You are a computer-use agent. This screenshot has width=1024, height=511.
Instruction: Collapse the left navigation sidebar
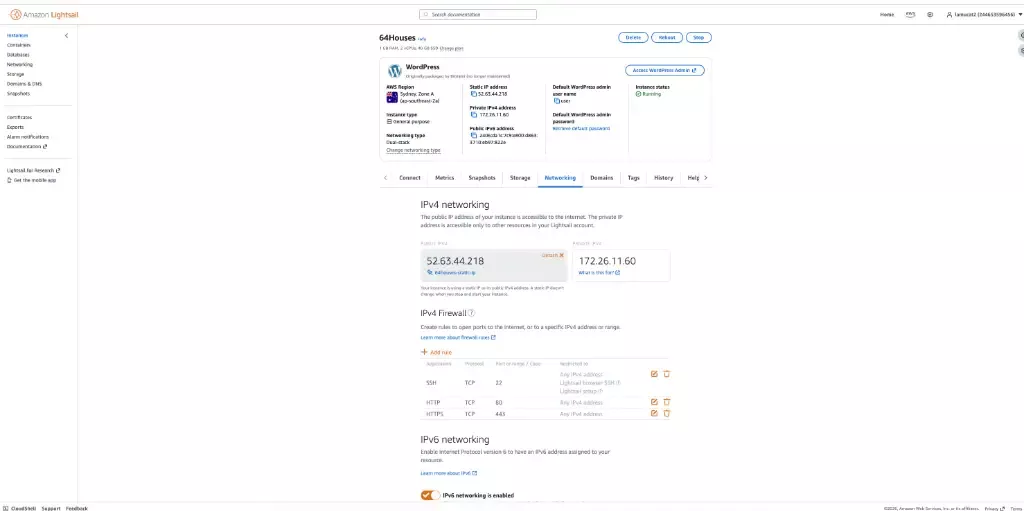tap(66, 35)
